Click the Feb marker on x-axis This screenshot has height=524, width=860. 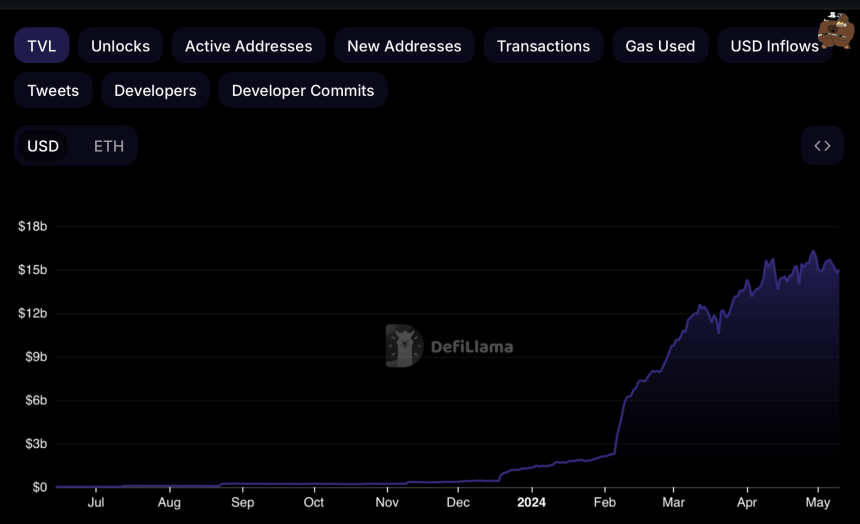605,503
